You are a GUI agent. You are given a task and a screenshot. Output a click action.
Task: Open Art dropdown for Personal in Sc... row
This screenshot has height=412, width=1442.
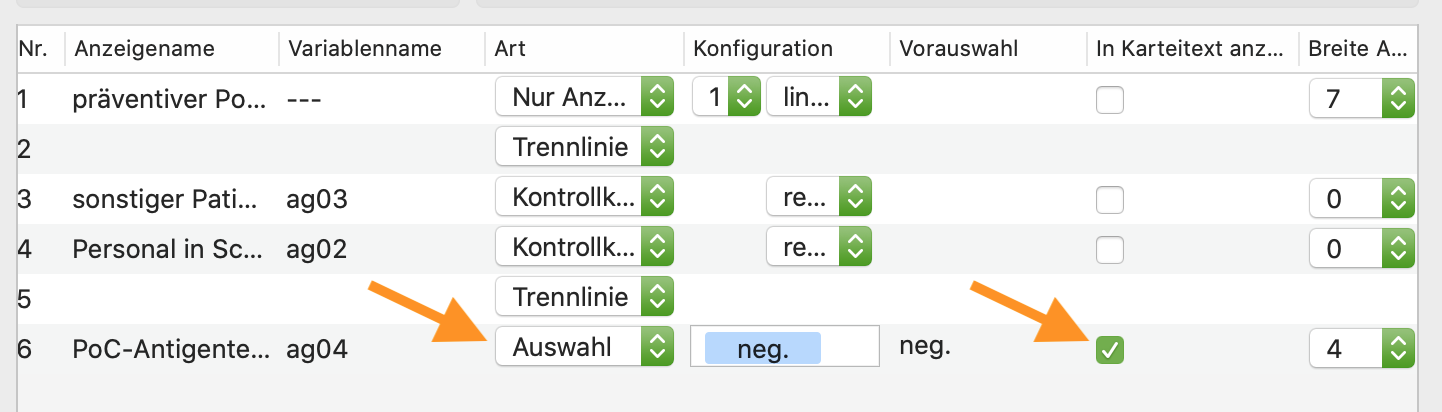tap(585, 248)
